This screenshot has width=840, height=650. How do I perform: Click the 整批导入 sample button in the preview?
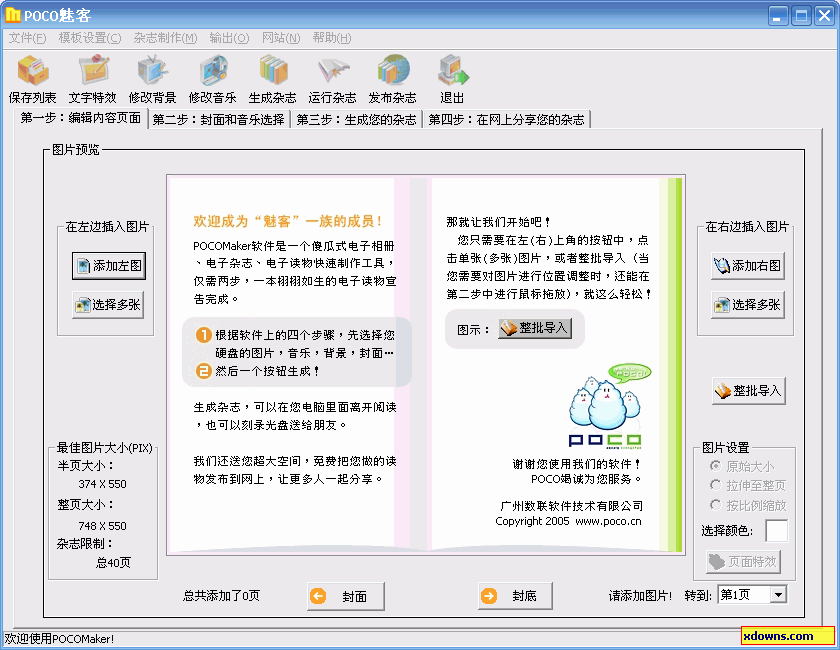coord(535,328)
